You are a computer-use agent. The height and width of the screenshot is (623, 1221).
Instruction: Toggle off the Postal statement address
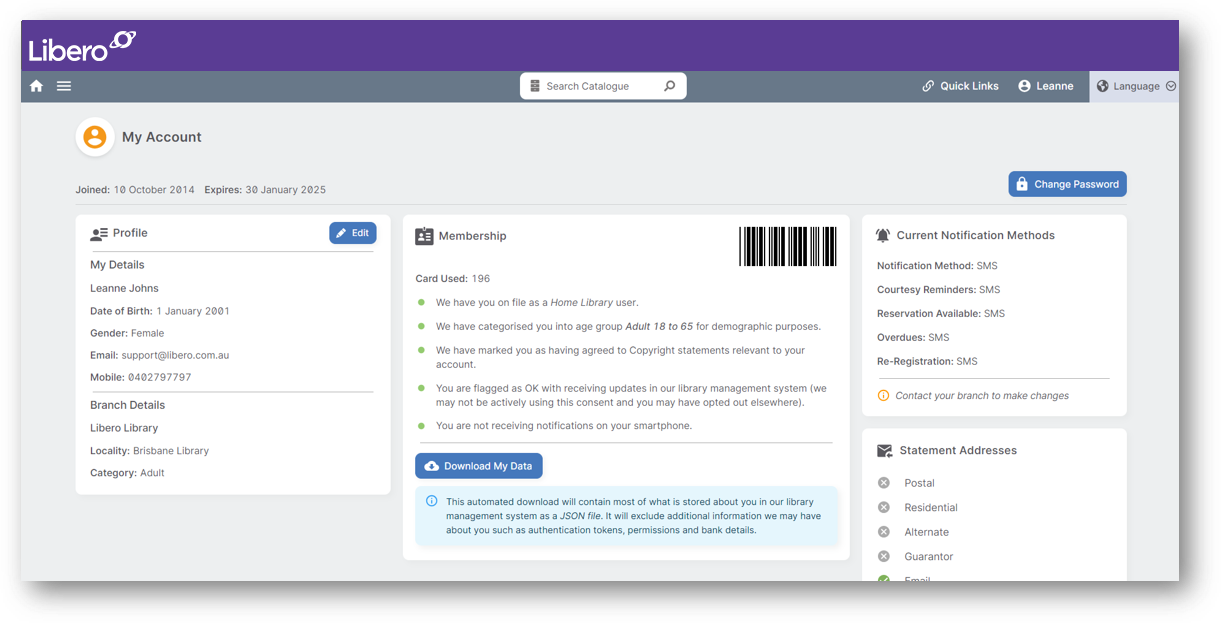coord(883,482)
